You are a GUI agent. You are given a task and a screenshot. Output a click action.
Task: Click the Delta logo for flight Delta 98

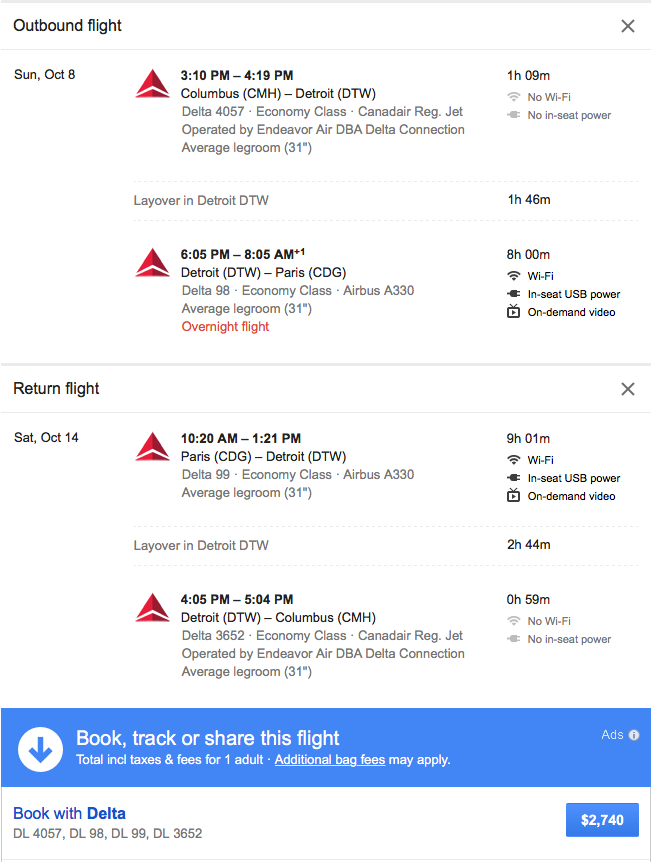click(152, 263)
